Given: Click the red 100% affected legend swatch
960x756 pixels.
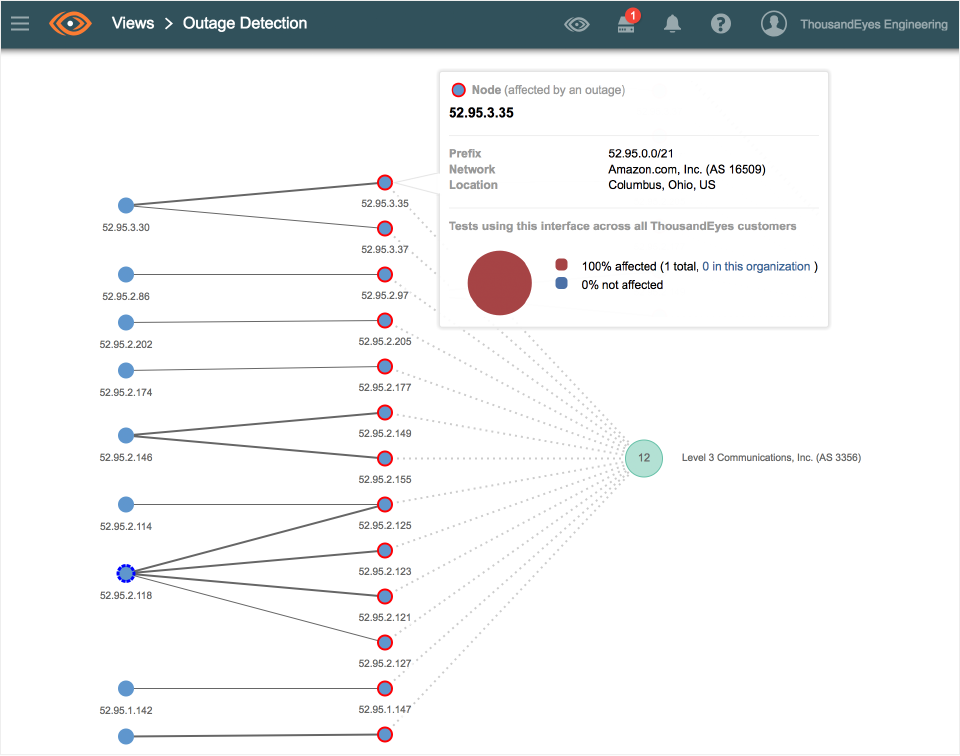Looking at the screenshot, I should pos(561,266).
